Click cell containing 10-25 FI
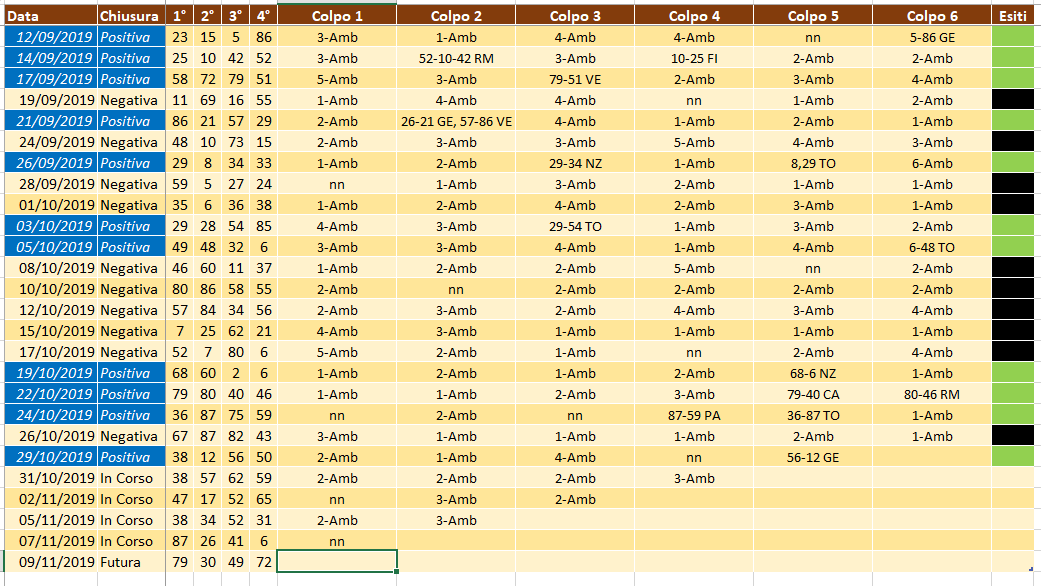Viewport: 1041px width, 586px height. point(694,58)
